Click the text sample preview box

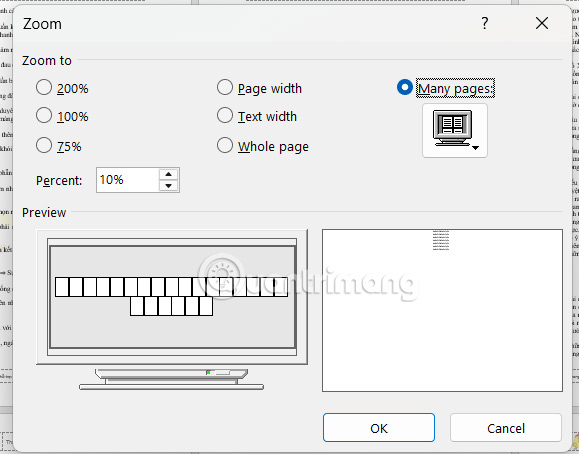[442, 310]
